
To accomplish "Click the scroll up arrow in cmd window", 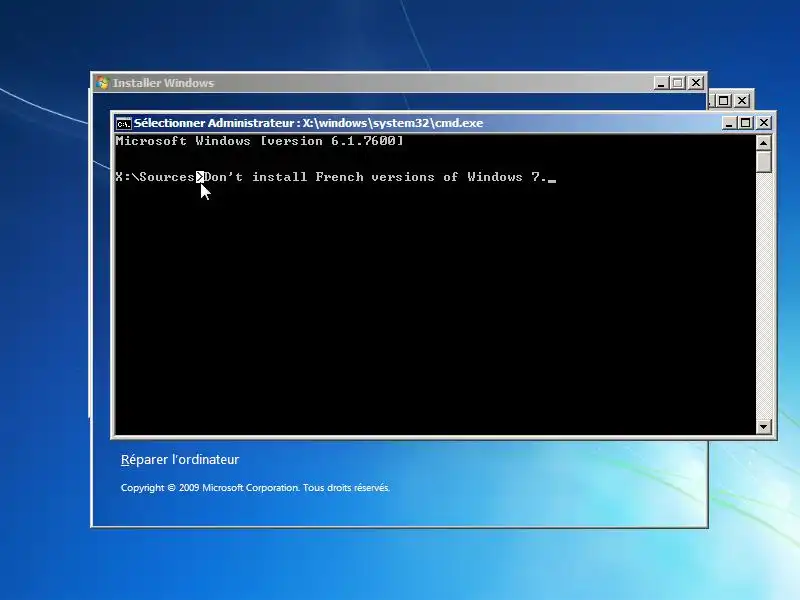I will pos(763,143).
